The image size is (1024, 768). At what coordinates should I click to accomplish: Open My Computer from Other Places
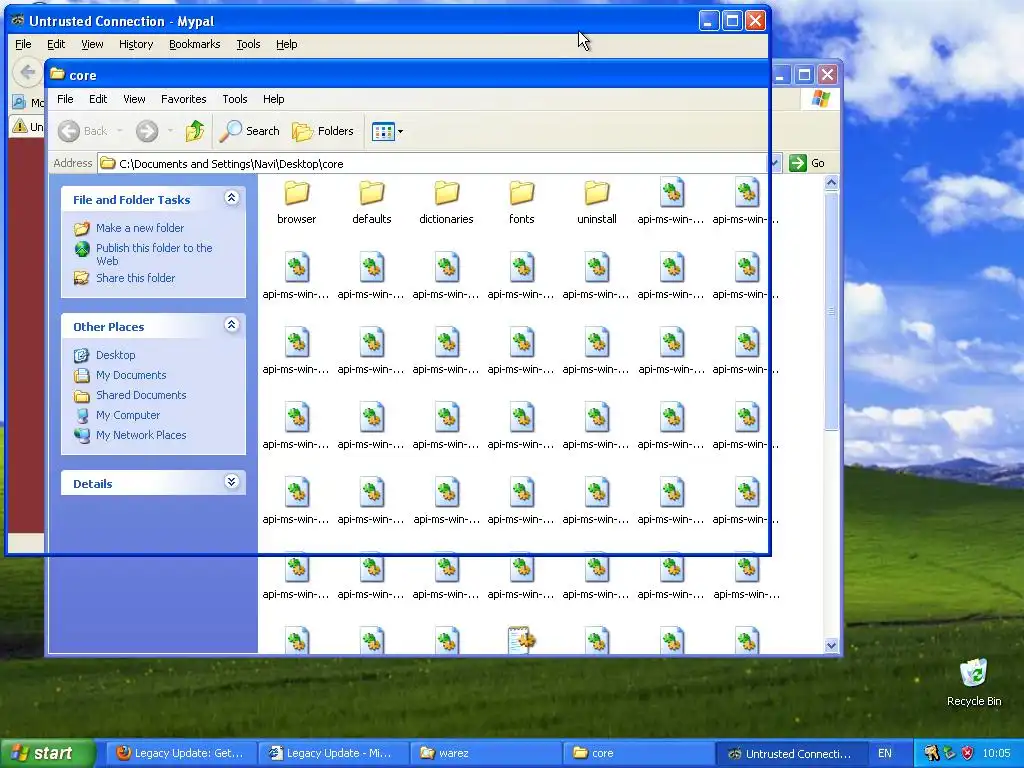[128, 415]
